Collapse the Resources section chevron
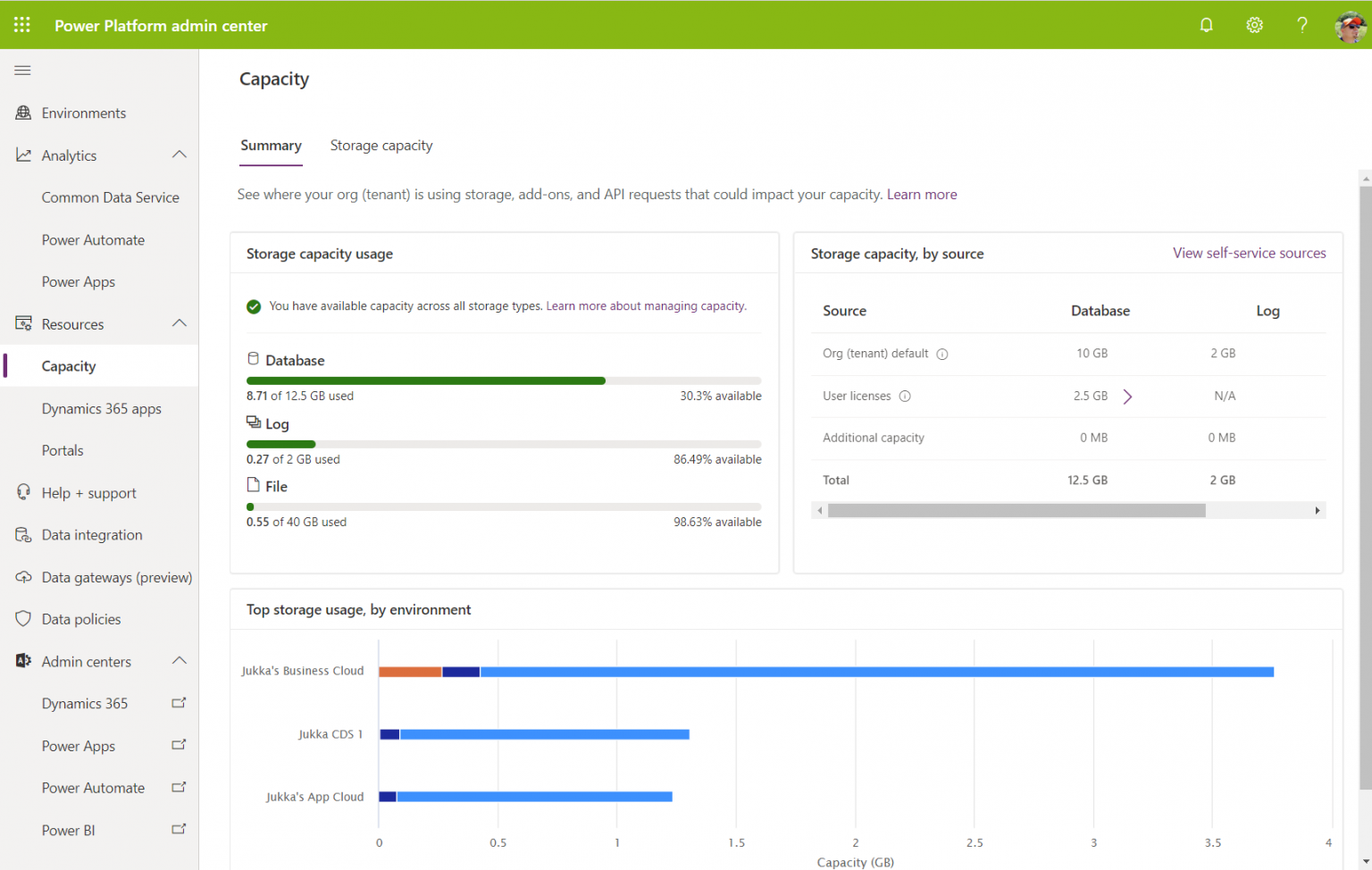Viewport: 1372px width, 870px height. click(x=179, y=322)
